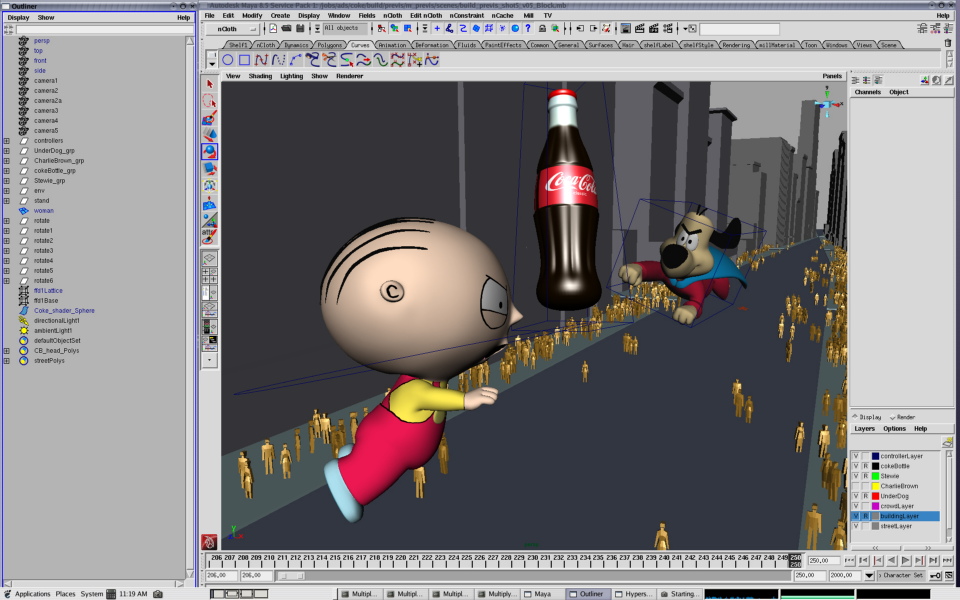Toggle visibility V box of crowdLayer
The image size is (960, 600).
coord(855,506)
